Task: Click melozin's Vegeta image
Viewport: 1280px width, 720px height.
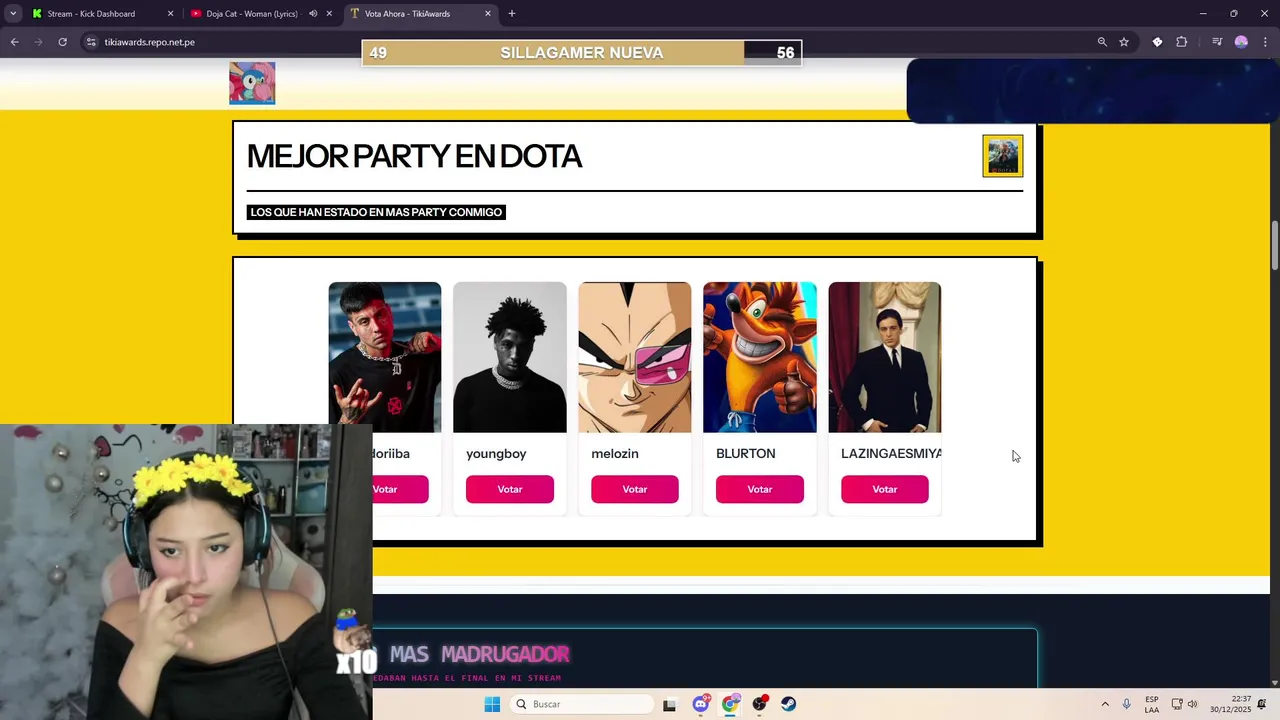Action: [x=635, y=357]
